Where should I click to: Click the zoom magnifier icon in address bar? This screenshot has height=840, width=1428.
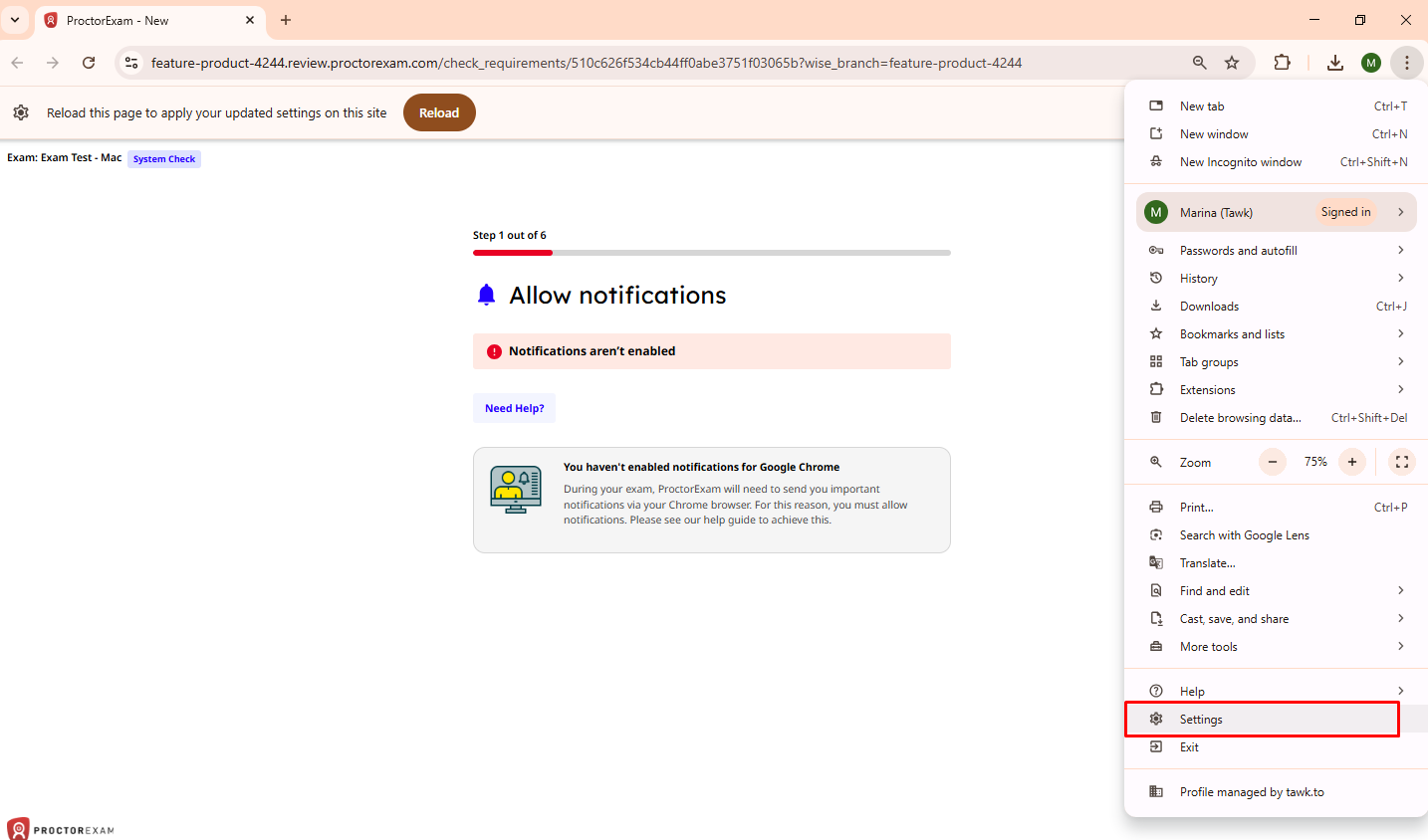point(1200,63)
